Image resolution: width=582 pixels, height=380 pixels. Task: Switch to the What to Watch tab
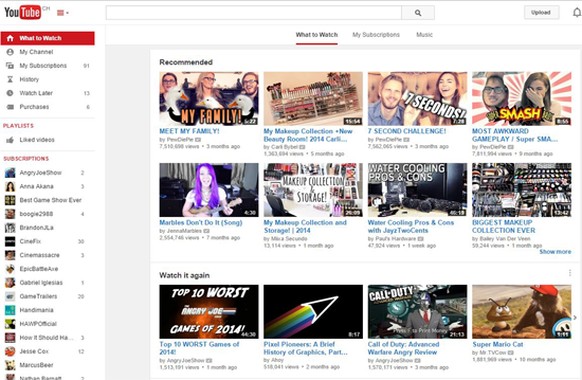[317, 35]
